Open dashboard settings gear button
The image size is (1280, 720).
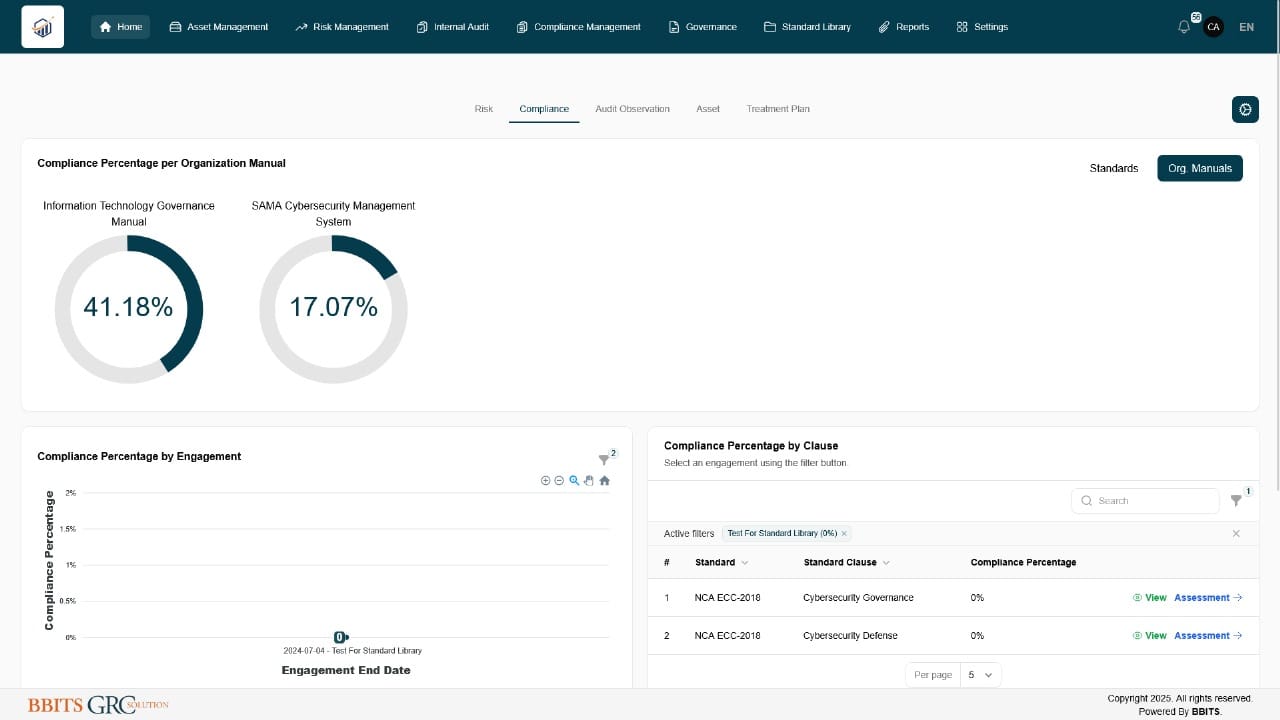click(x=1245, y=110)
